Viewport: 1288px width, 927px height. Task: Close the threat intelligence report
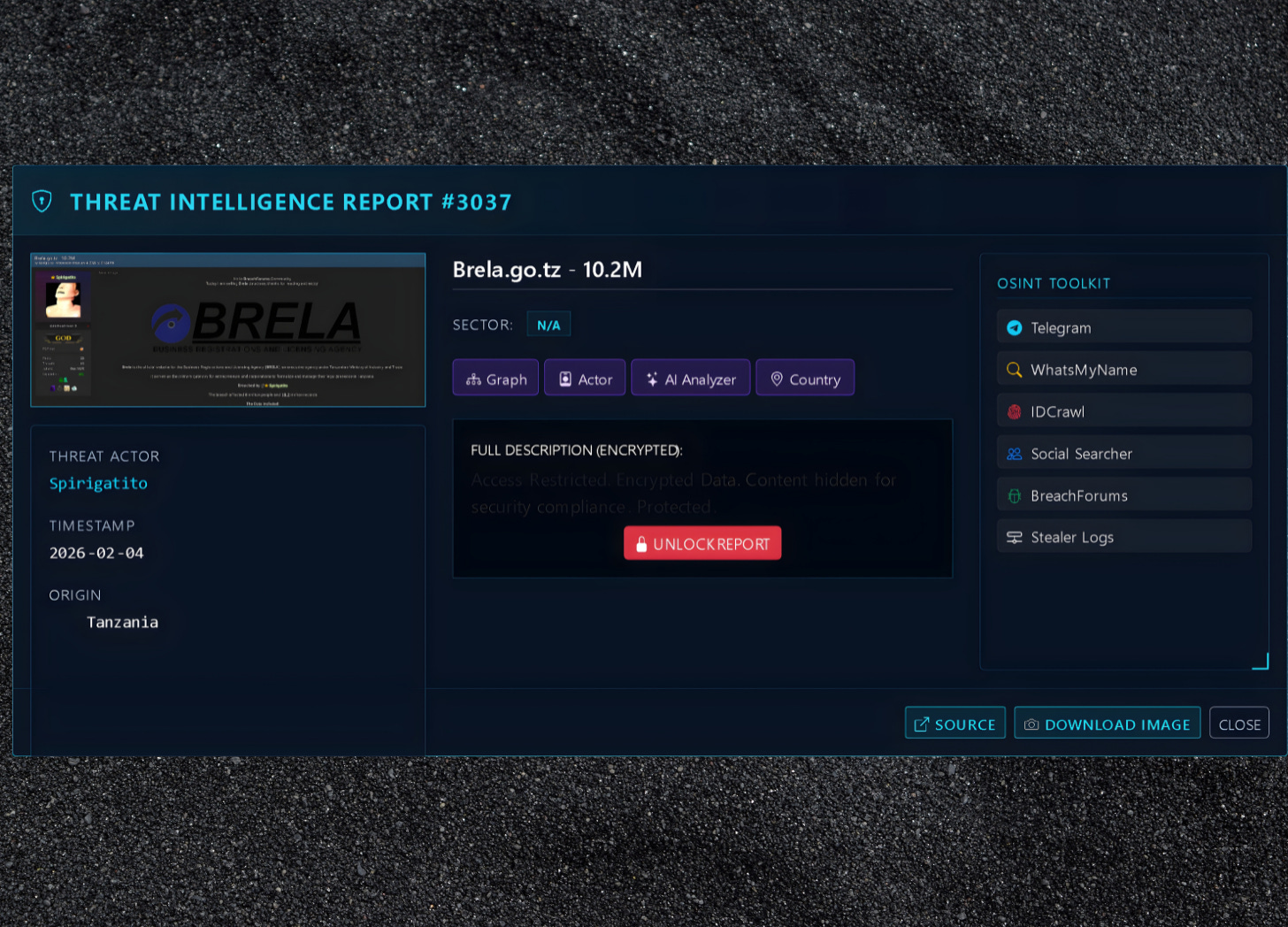click(x=1239, y=724)
